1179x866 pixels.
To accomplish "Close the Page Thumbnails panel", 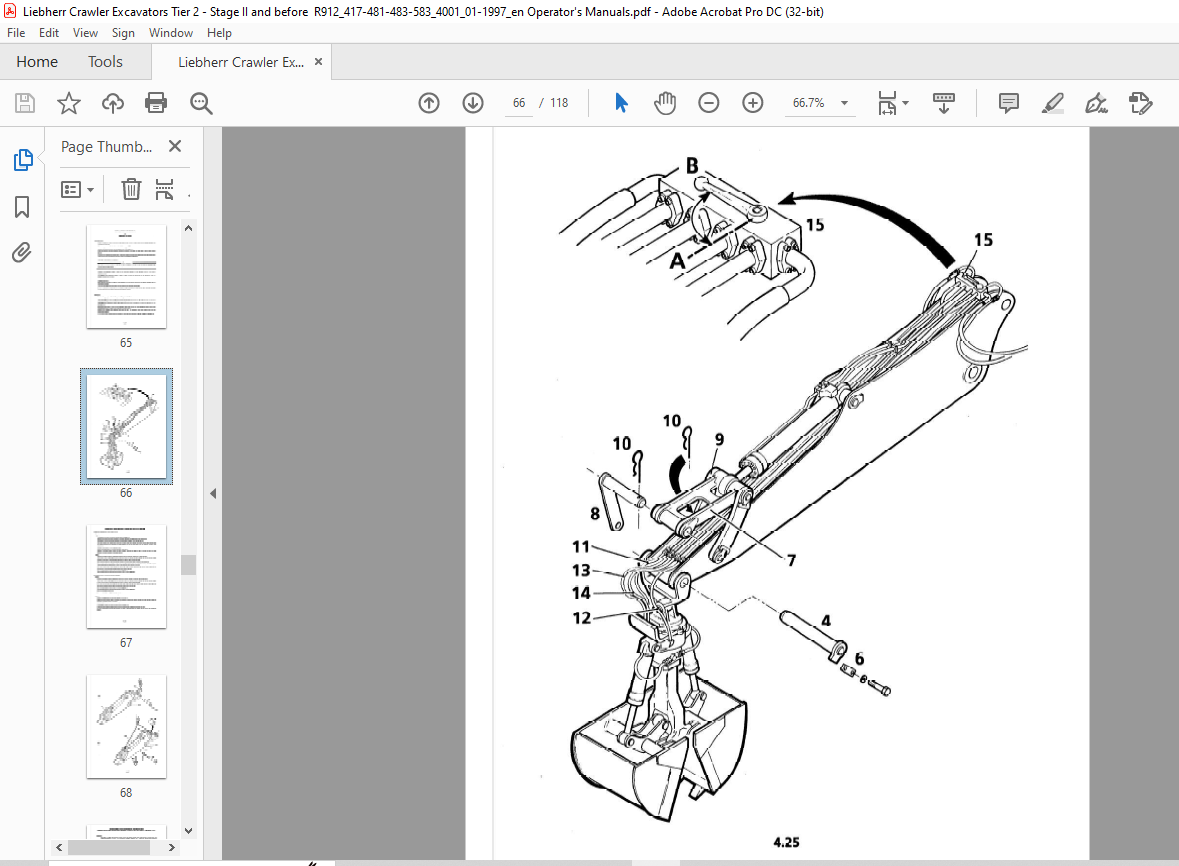I will pyautogui.click(x=175, y=146).
